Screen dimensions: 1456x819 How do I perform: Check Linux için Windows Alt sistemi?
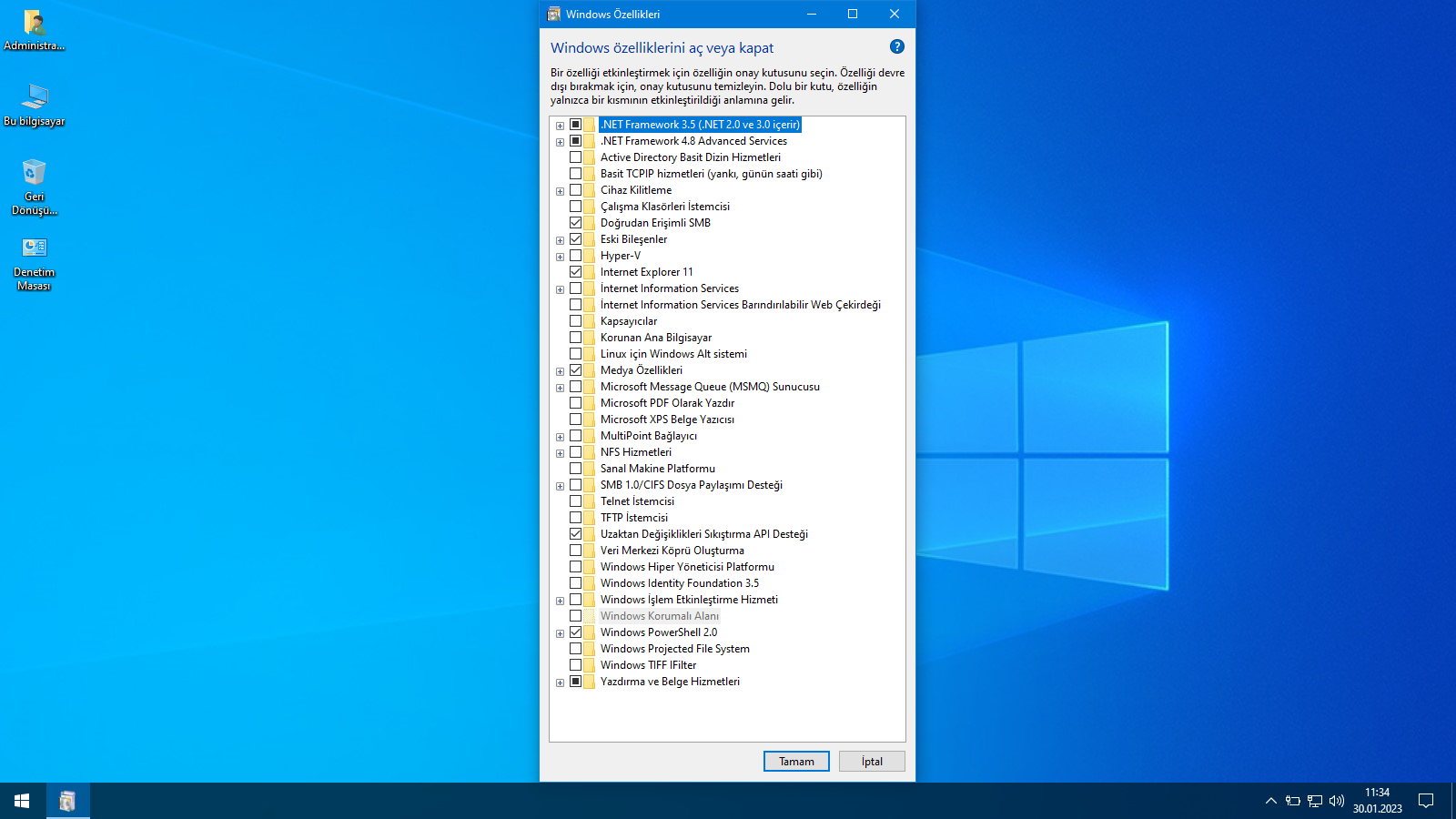[x=575, y=354]
